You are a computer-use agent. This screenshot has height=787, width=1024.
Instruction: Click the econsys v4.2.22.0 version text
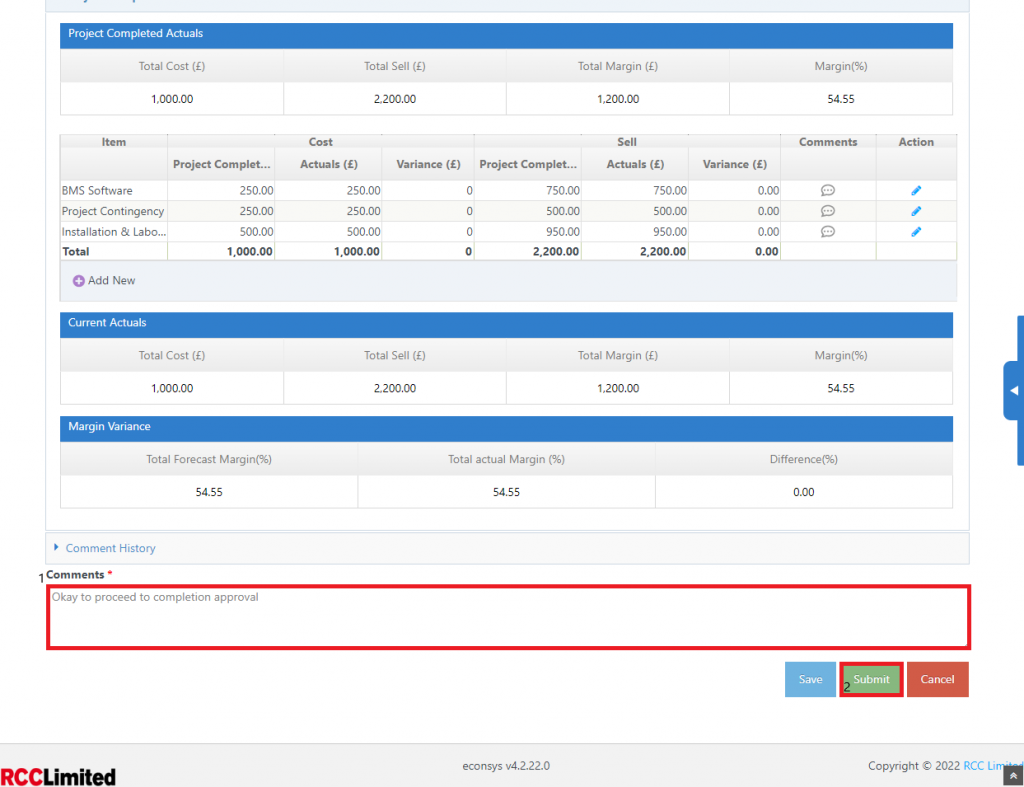click(x=506, y=765)
